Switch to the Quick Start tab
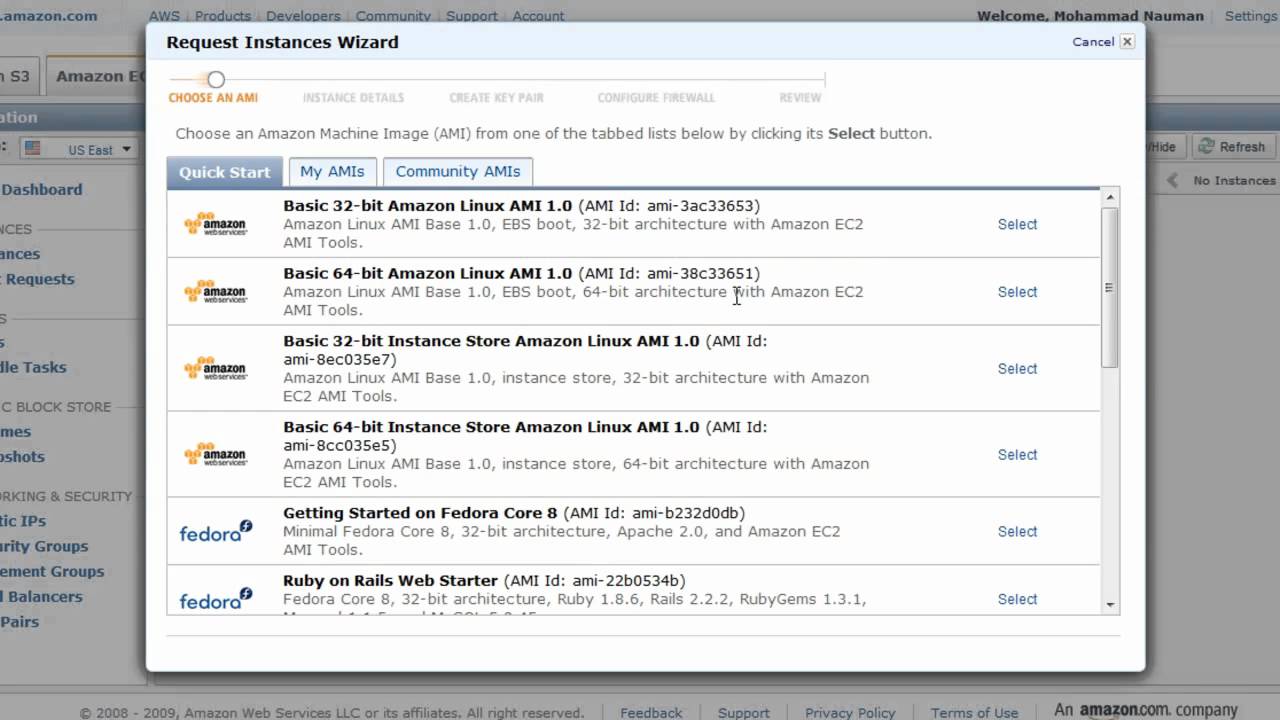Viewport: 1280px width, 720px height. pos(225,172)
